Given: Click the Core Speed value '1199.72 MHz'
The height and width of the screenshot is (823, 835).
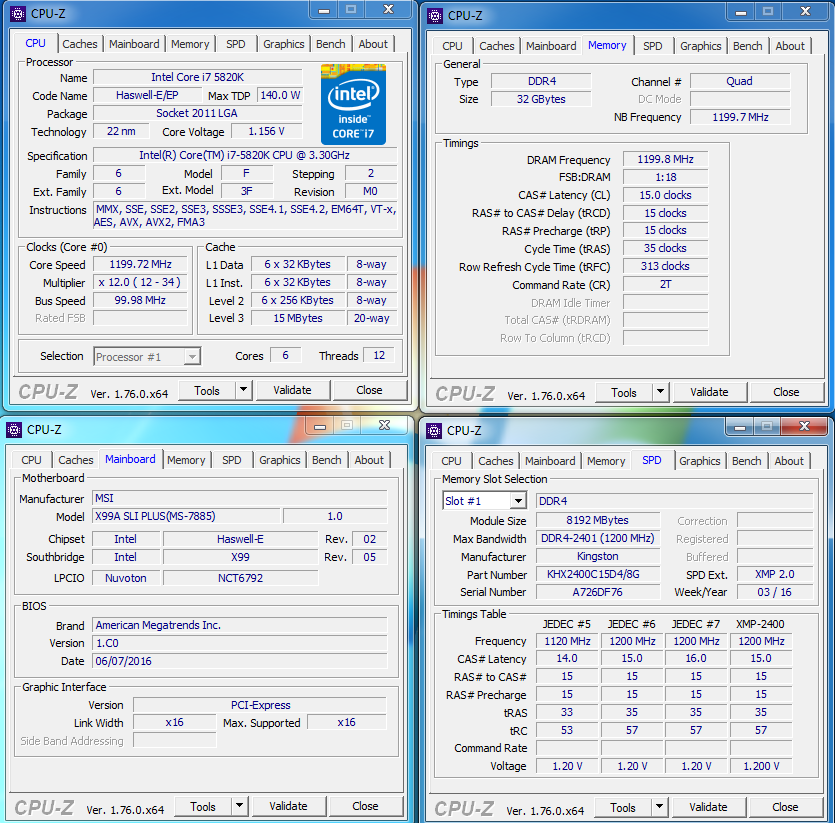Looking at the screenshot, I should [141, 264].
